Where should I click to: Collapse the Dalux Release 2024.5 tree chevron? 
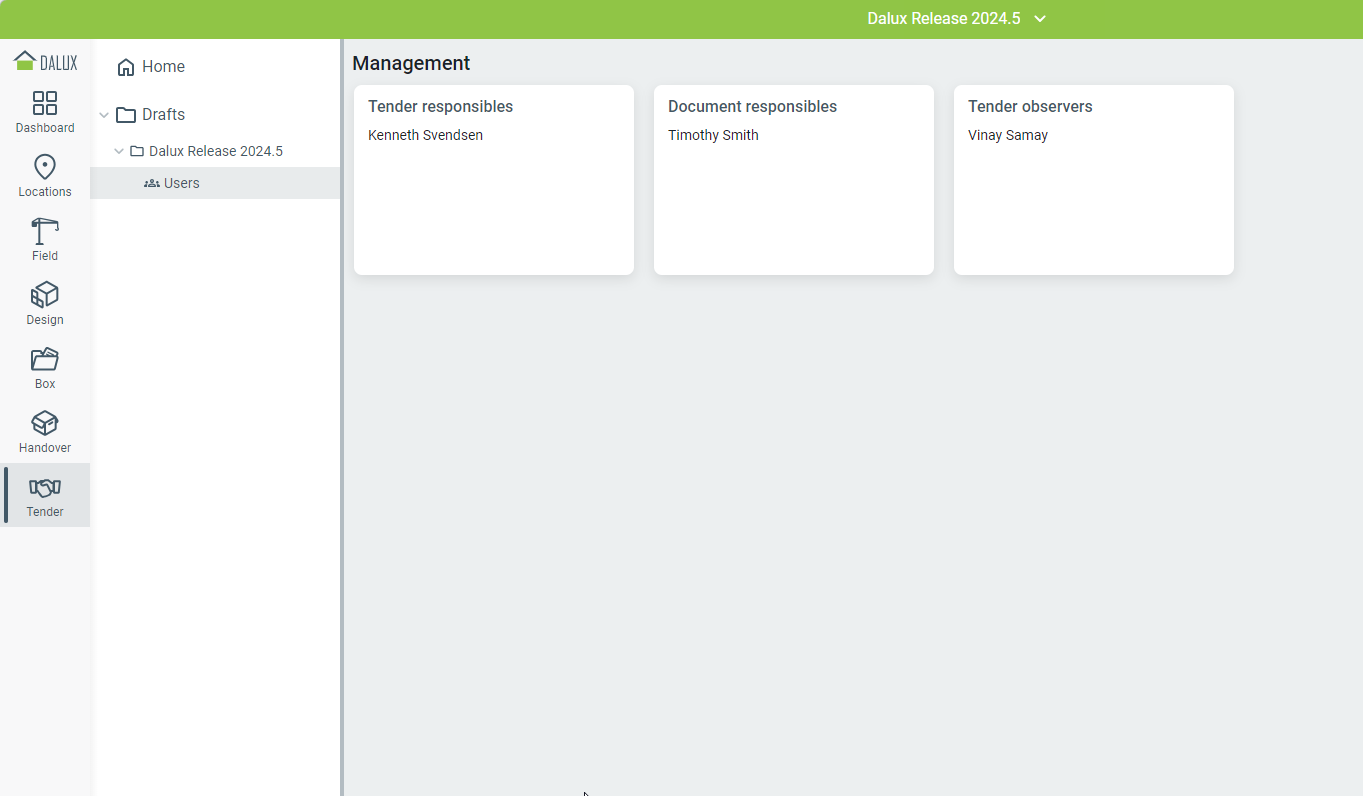119,151
